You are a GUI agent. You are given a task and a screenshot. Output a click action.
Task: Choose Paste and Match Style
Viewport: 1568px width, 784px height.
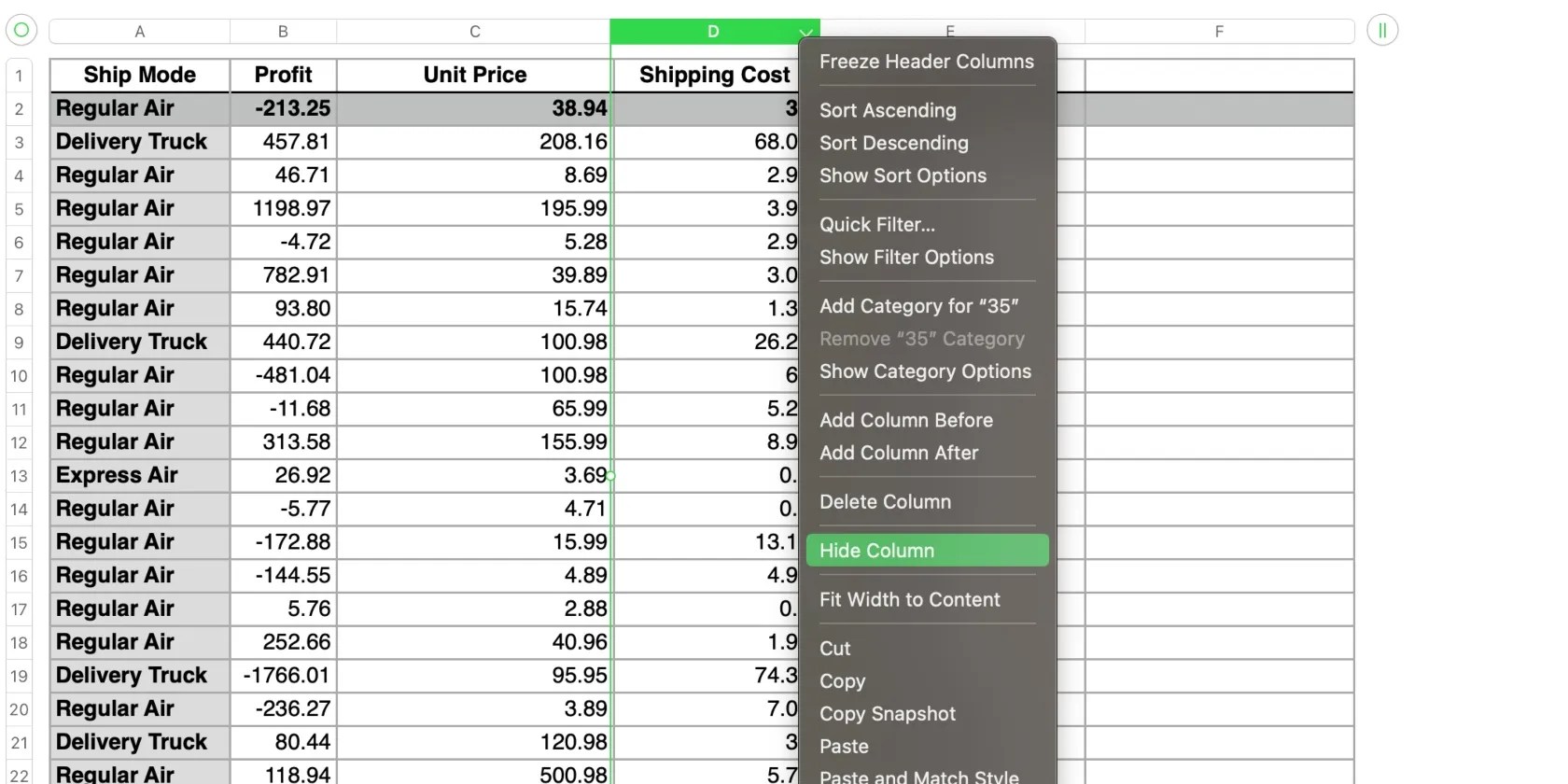(917, 776)
